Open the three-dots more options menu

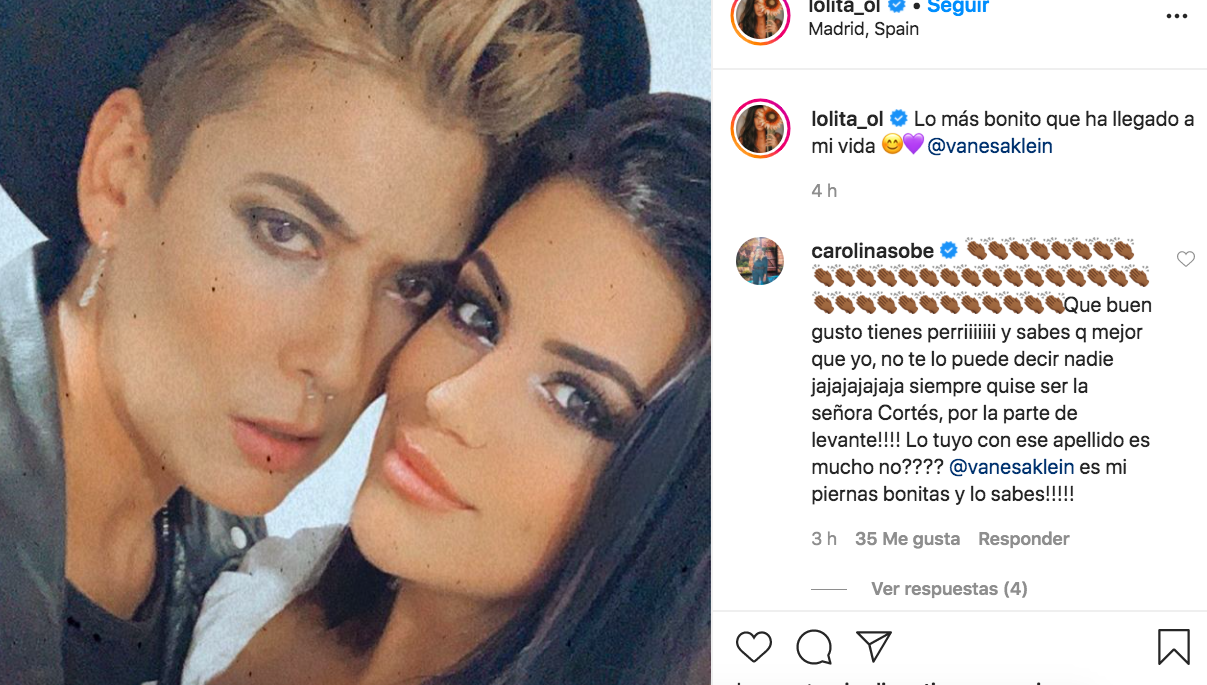[x=1177, y=17]
